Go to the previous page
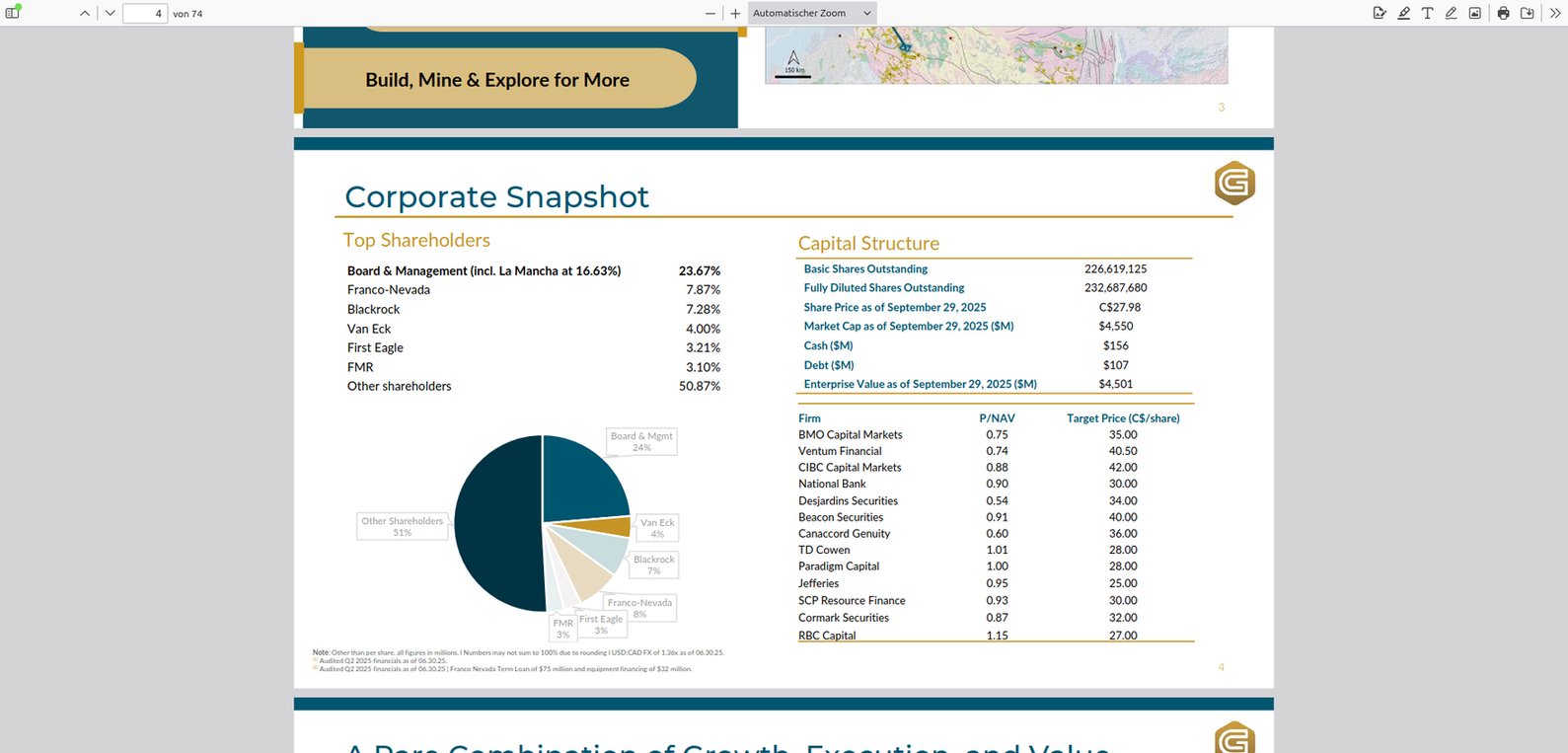Screen dimensions: 1568x753 tap(85, 14)
